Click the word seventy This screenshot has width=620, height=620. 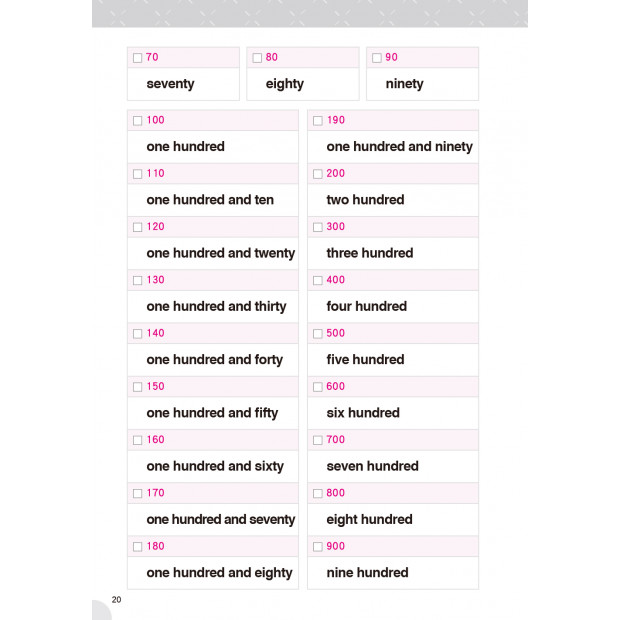(170, 84)
